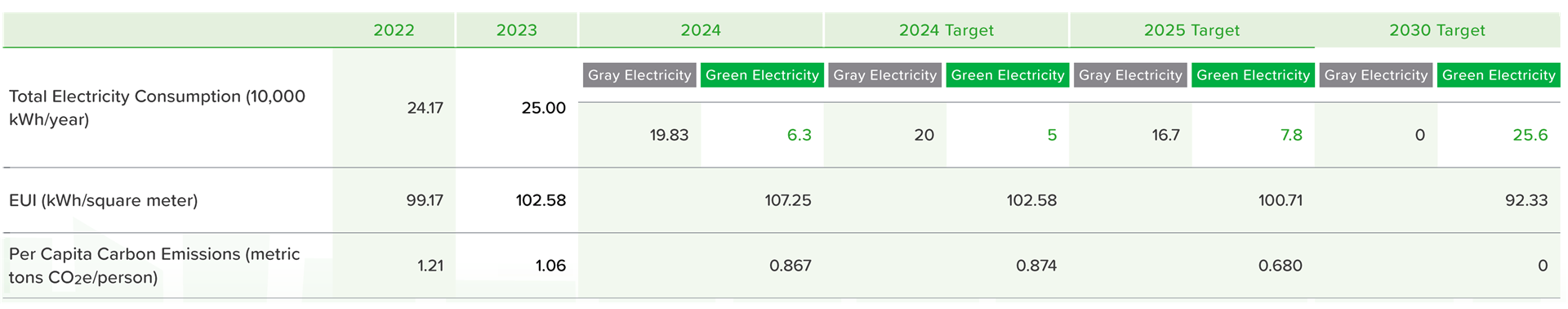Click Gray Electricity label under 2024 Target
Viewport: 1568px width, 309px height.
885,75
